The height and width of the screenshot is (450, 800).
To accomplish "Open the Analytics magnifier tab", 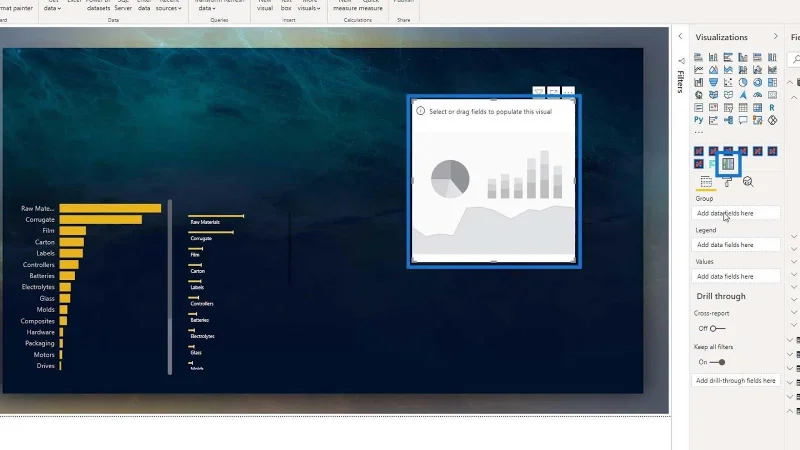I will [x=748, y=182].
